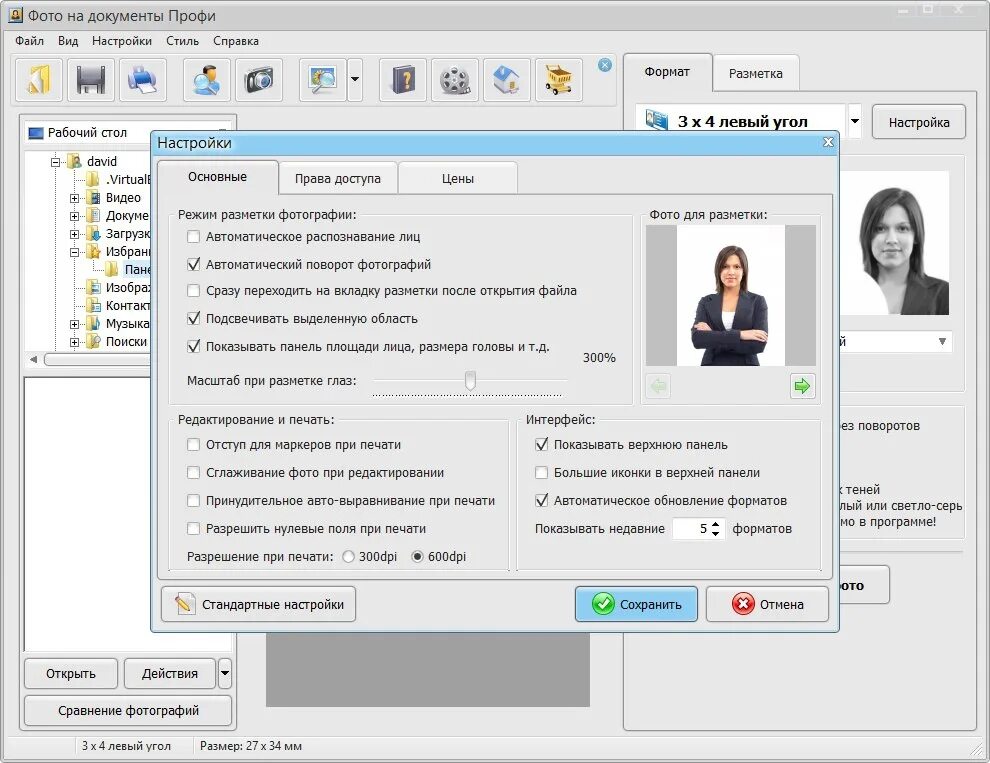Click Стандартные настройки button
Viewport: 990px width, 763px height.
point(259,604)
